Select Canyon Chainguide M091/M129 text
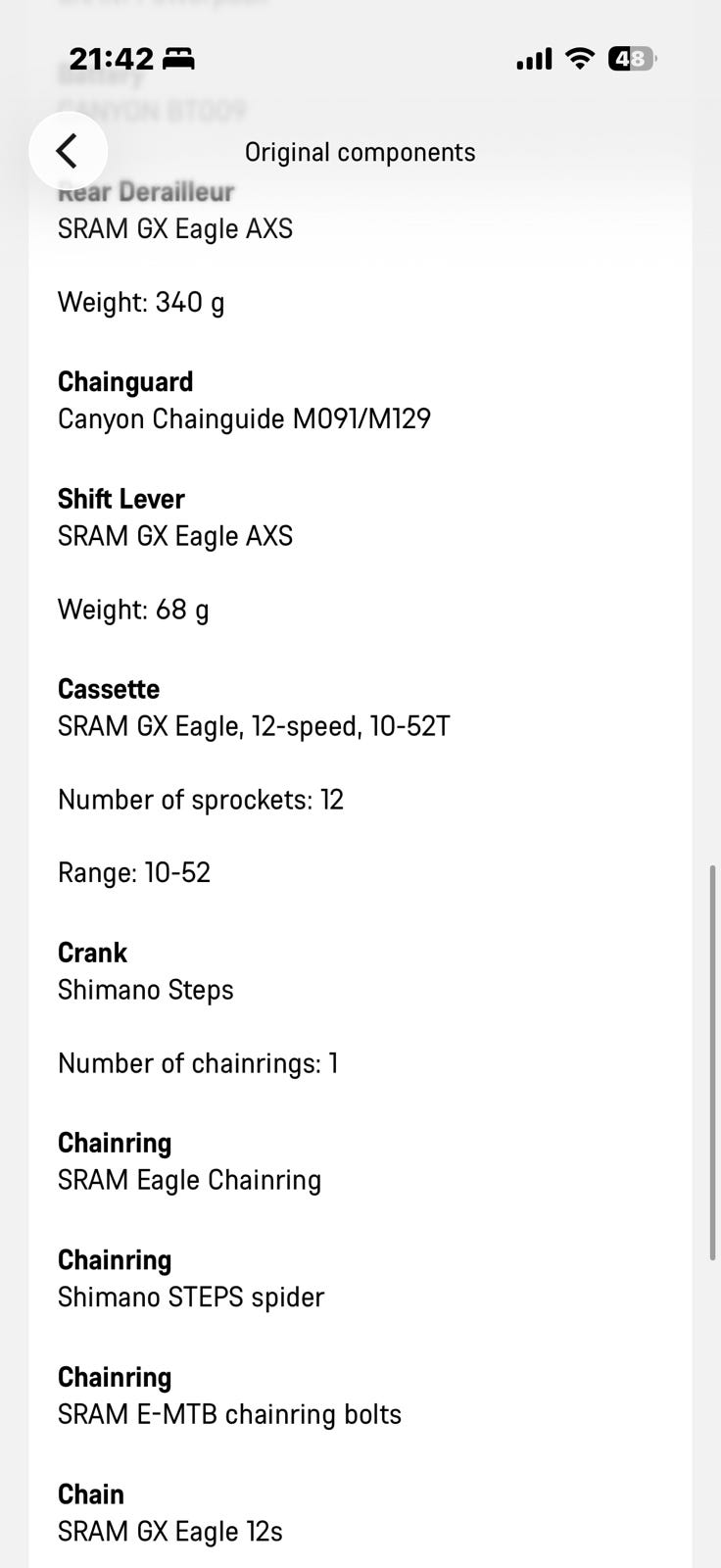721x1568 pixels. pyautogui.click(x=244, y=419)
